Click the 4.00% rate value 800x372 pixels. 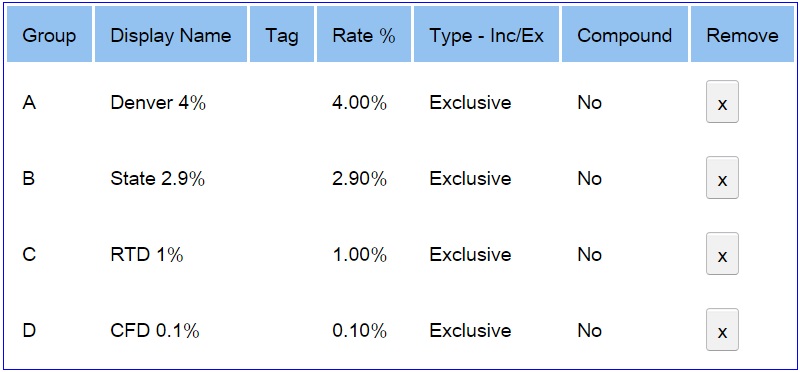tap(360, 103)
